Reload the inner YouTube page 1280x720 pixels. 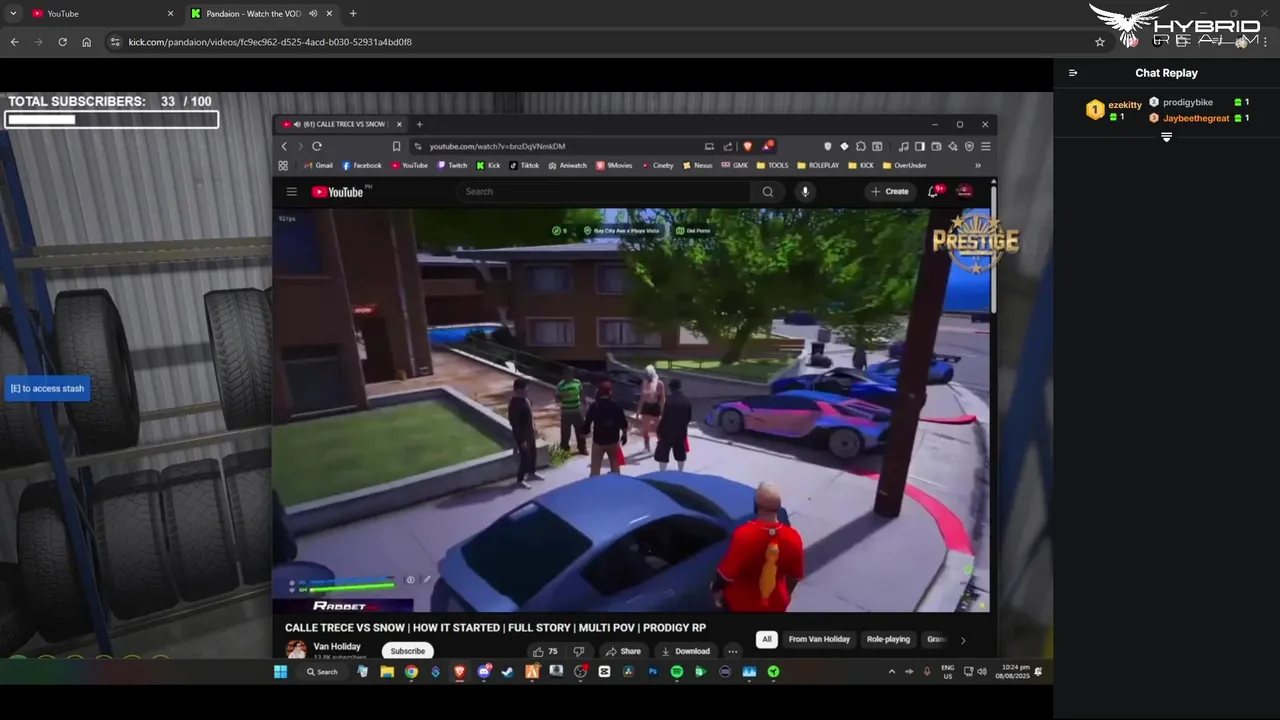(316, 146)
